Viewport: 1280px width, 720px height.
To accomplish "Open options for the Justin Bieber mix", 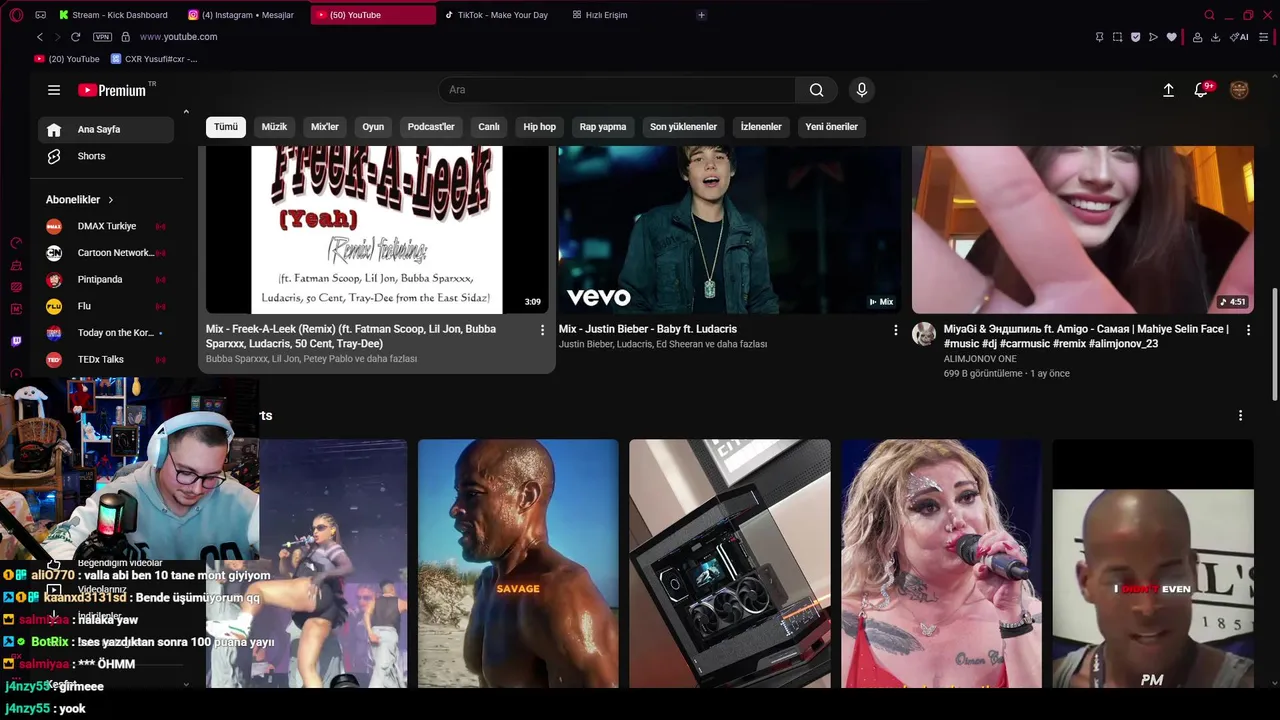I will point(895,330).
